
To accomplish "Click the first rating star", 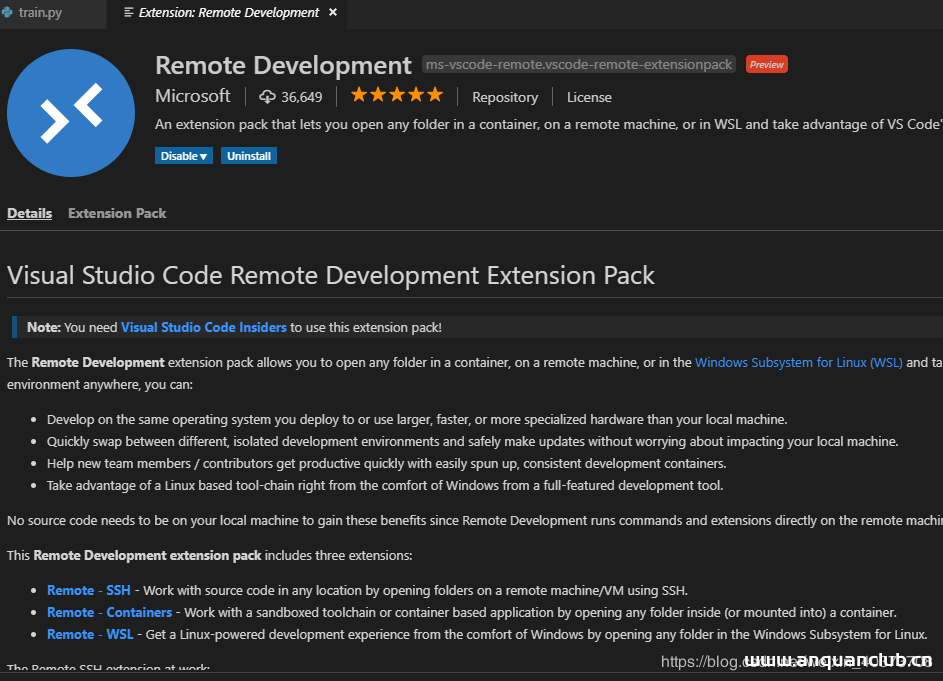I will 356,94.
